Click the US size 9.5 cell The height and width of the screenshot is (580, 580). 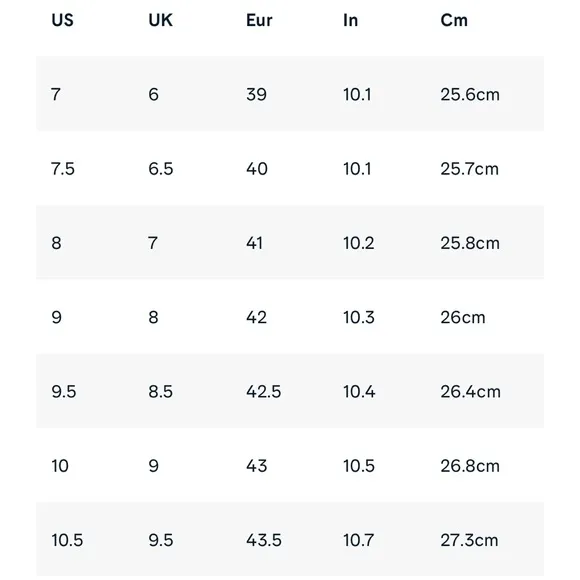pyautogui.click(x=64, y=391)
